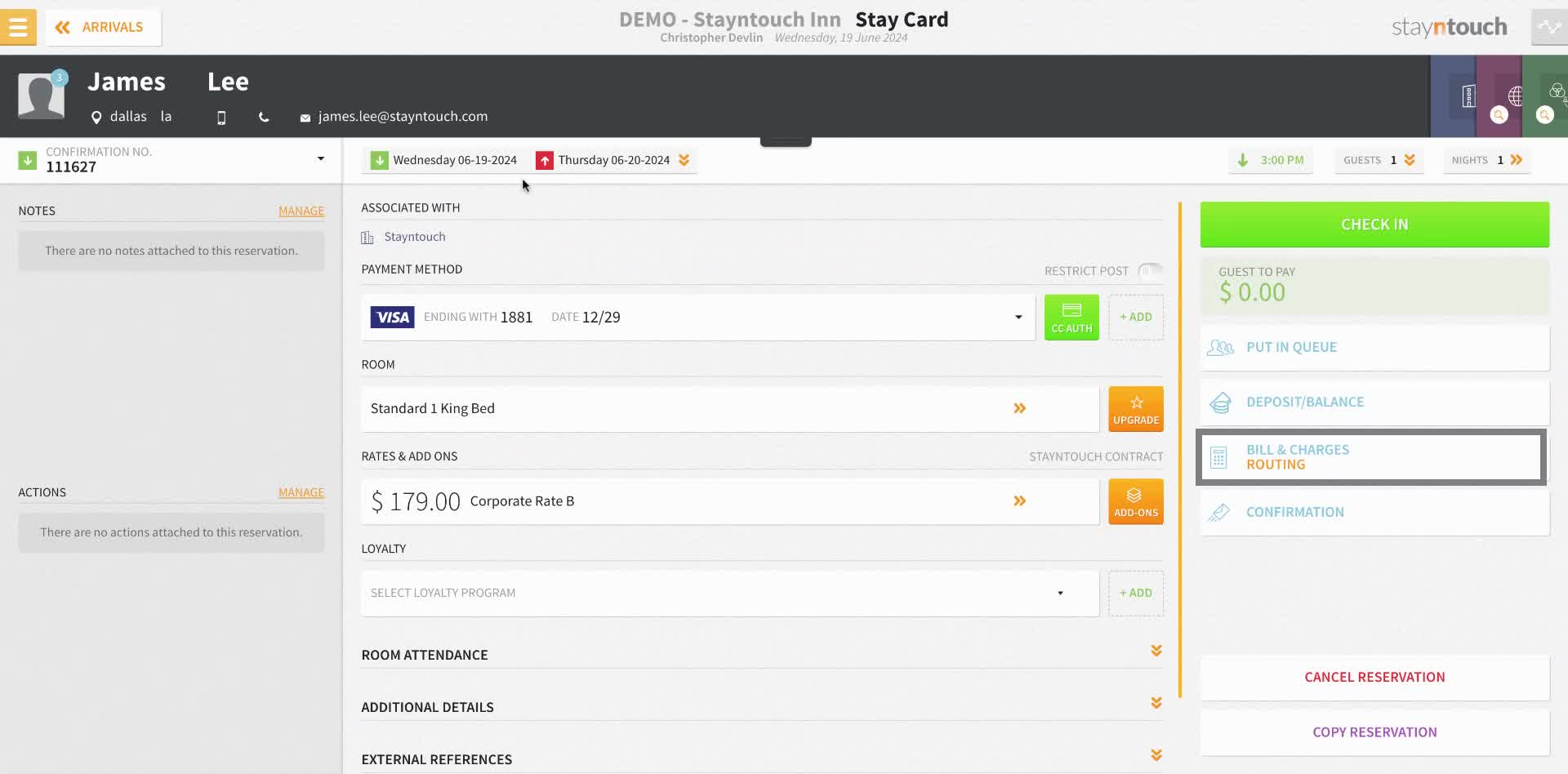Screen dimensions: 1568x774
Task: Click Guest To Pay balance
Action: click(x=1374, y=286)
